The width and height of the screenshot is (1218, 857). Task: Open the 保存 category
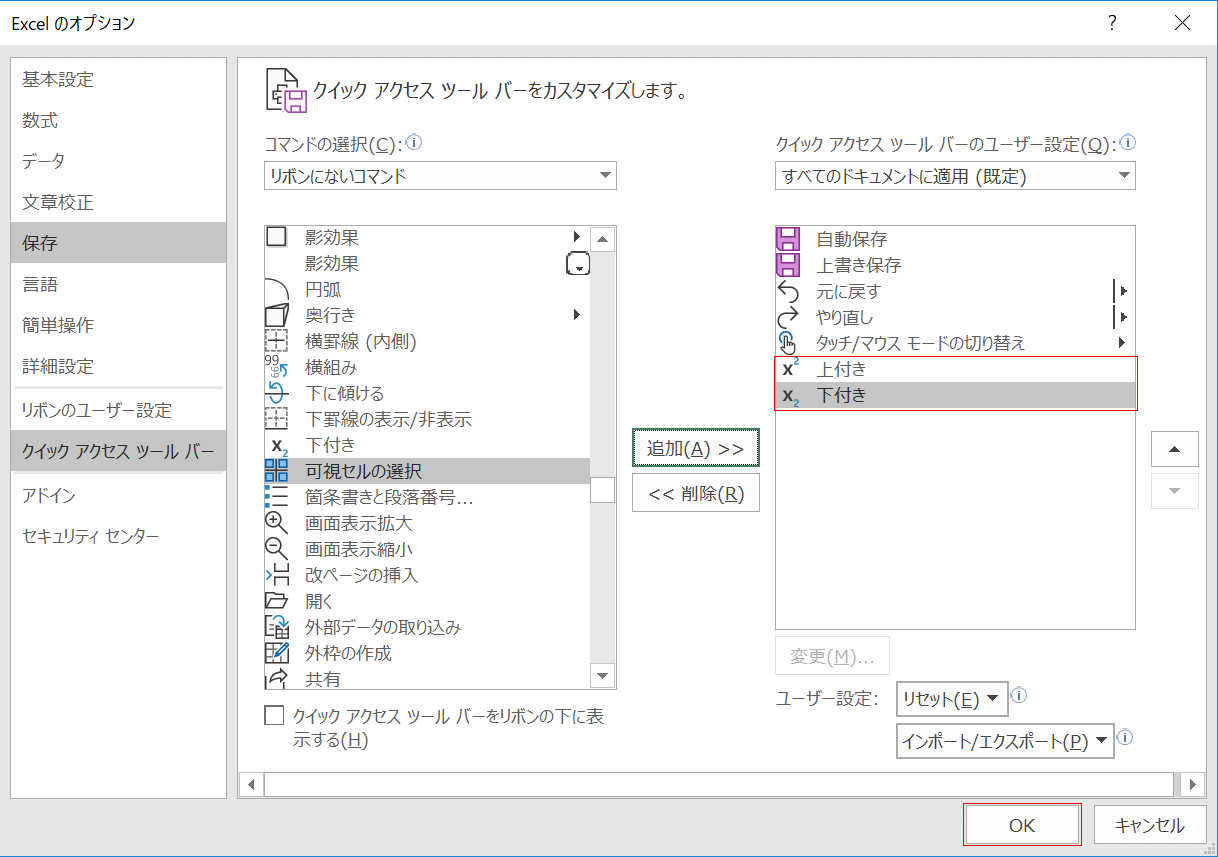point(119,243)
